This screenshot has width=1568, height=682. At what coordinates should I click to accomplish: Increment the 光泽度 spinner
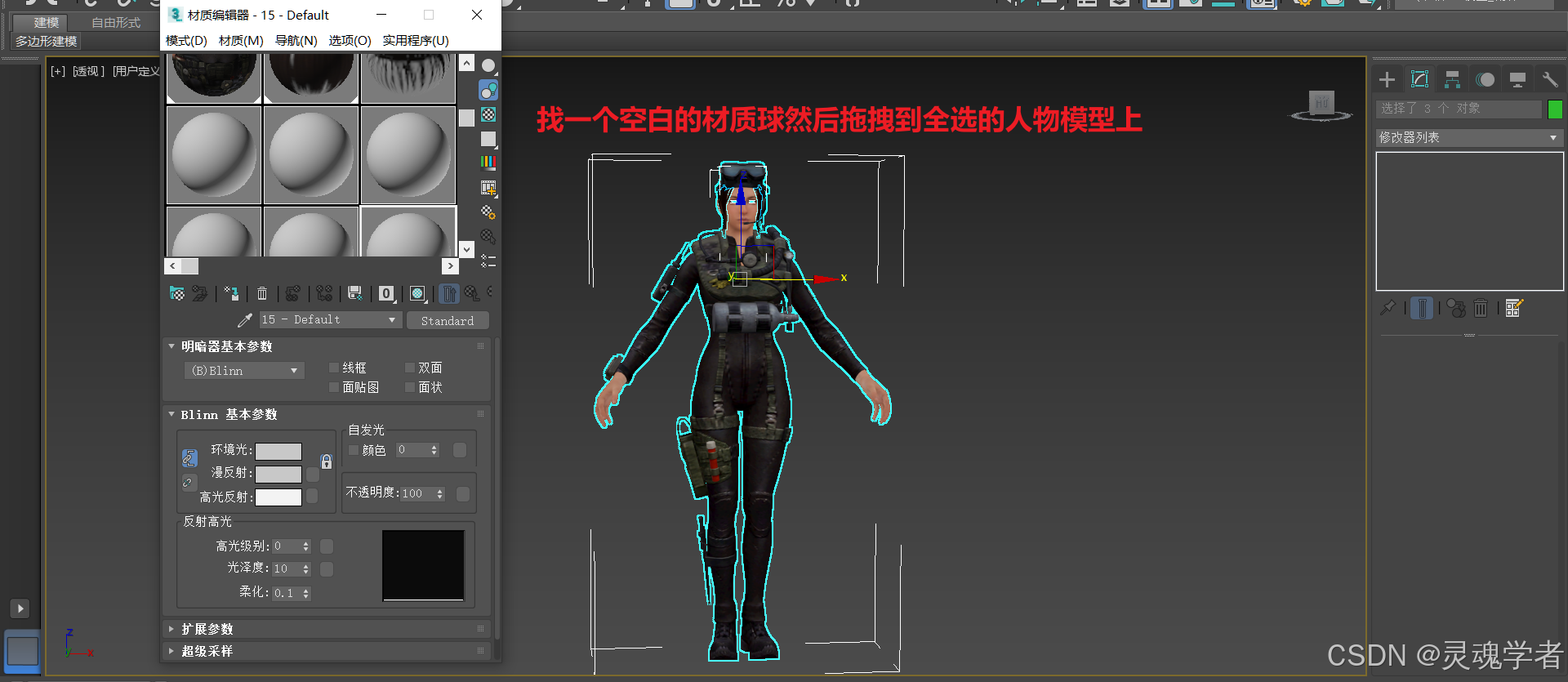tap(306, 565)
